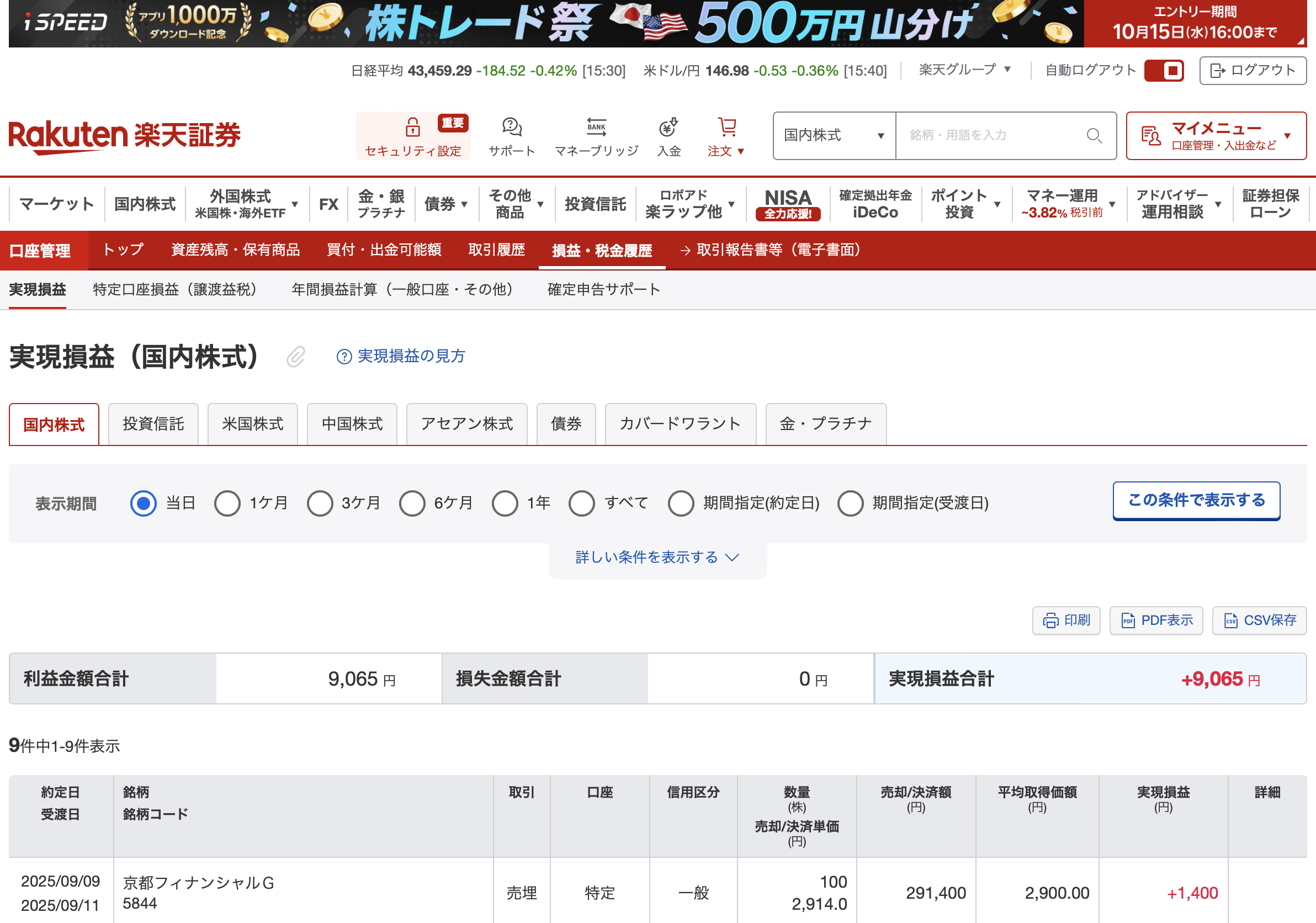Choose 期間指定(受渡日) radio option

click(x=850, y=503)
